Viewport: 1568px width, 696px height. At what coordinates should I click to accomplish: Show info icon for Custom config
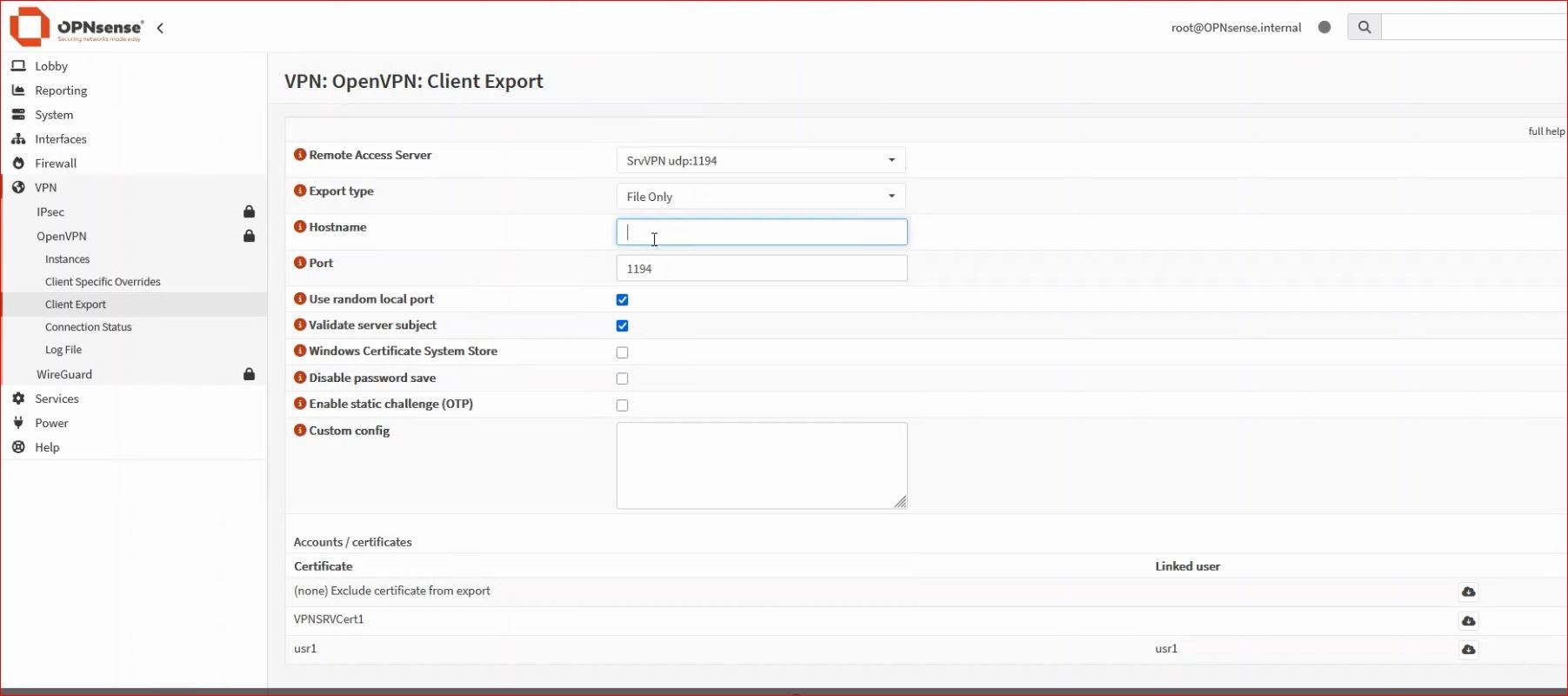[x=300, y=431]
